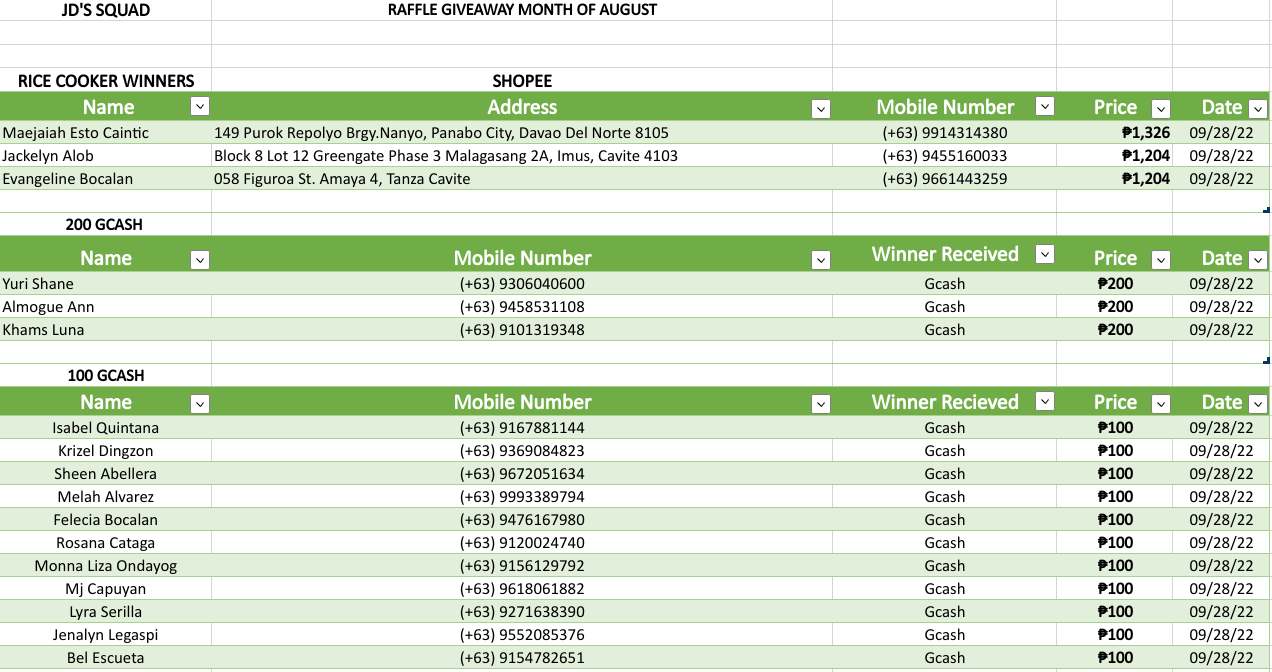Select the name Khams Luna
The height and width of the screenshot is (672, 1272).
click(43, 330)
